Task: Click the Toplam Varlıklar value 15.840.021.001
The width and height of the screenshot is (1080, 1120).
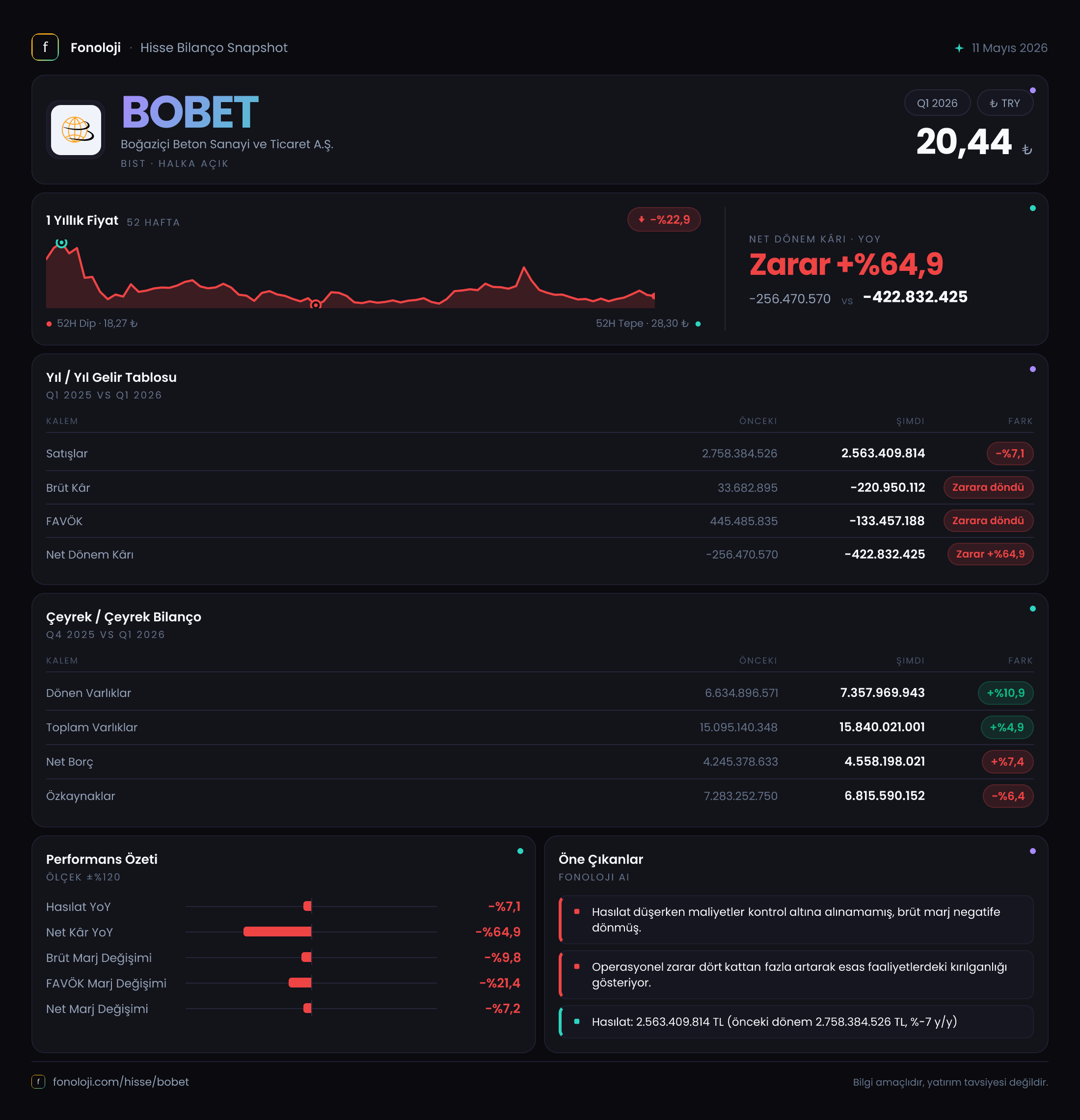Action: pos(882,727)
